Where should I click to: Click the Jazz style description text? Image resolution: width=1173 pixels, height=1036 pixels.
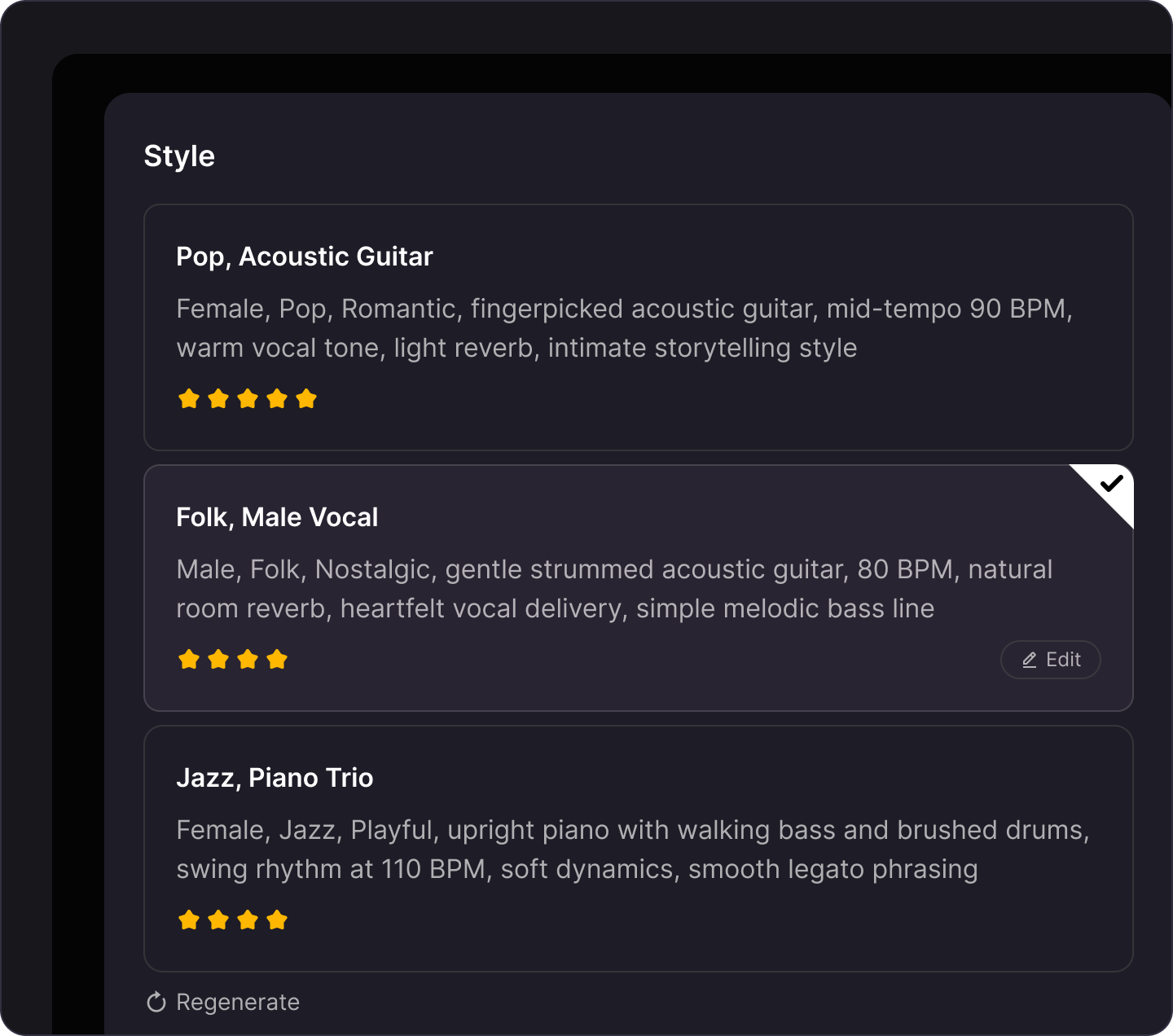click(x=633, y=849)
